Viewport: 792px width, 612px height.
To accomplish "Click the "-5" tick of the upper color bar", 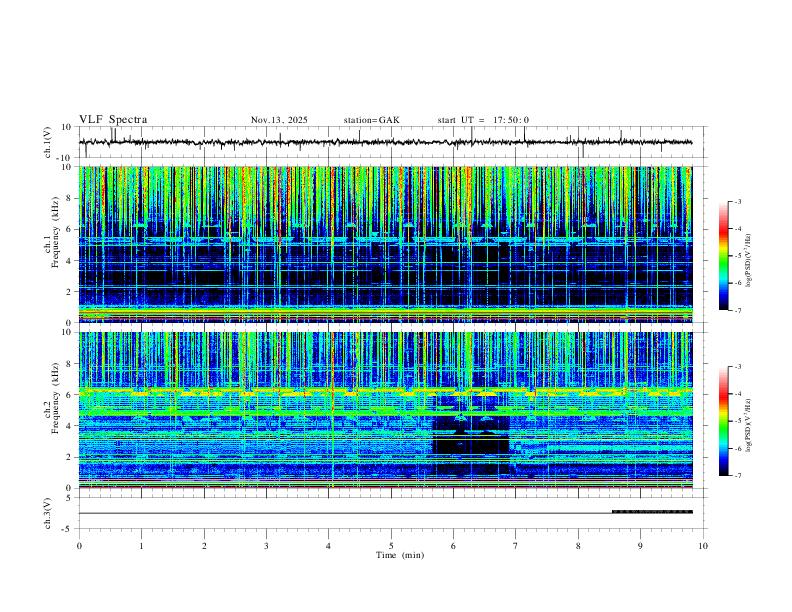I will 738,256.
